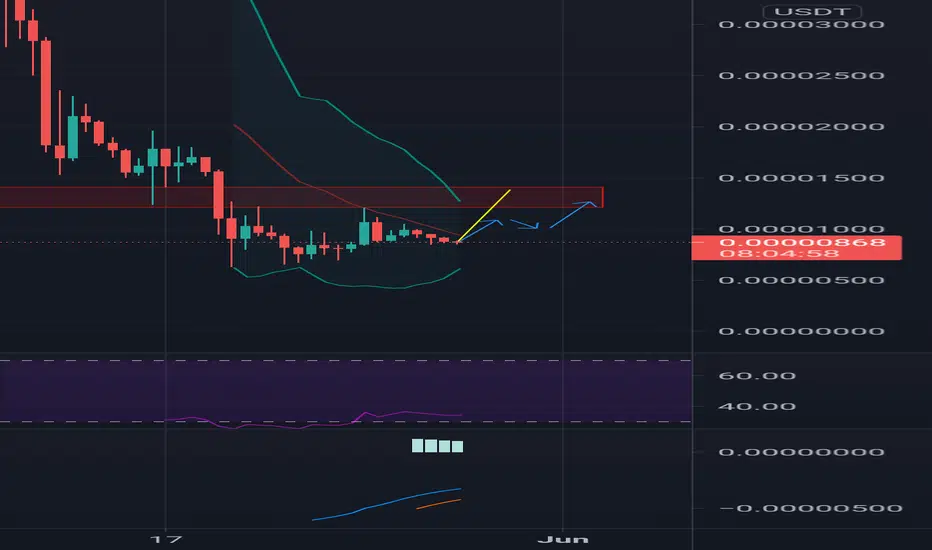Screen dimensions: 932x550
Task: Select the yellow trend line drawing
Action: click(483, 216)
